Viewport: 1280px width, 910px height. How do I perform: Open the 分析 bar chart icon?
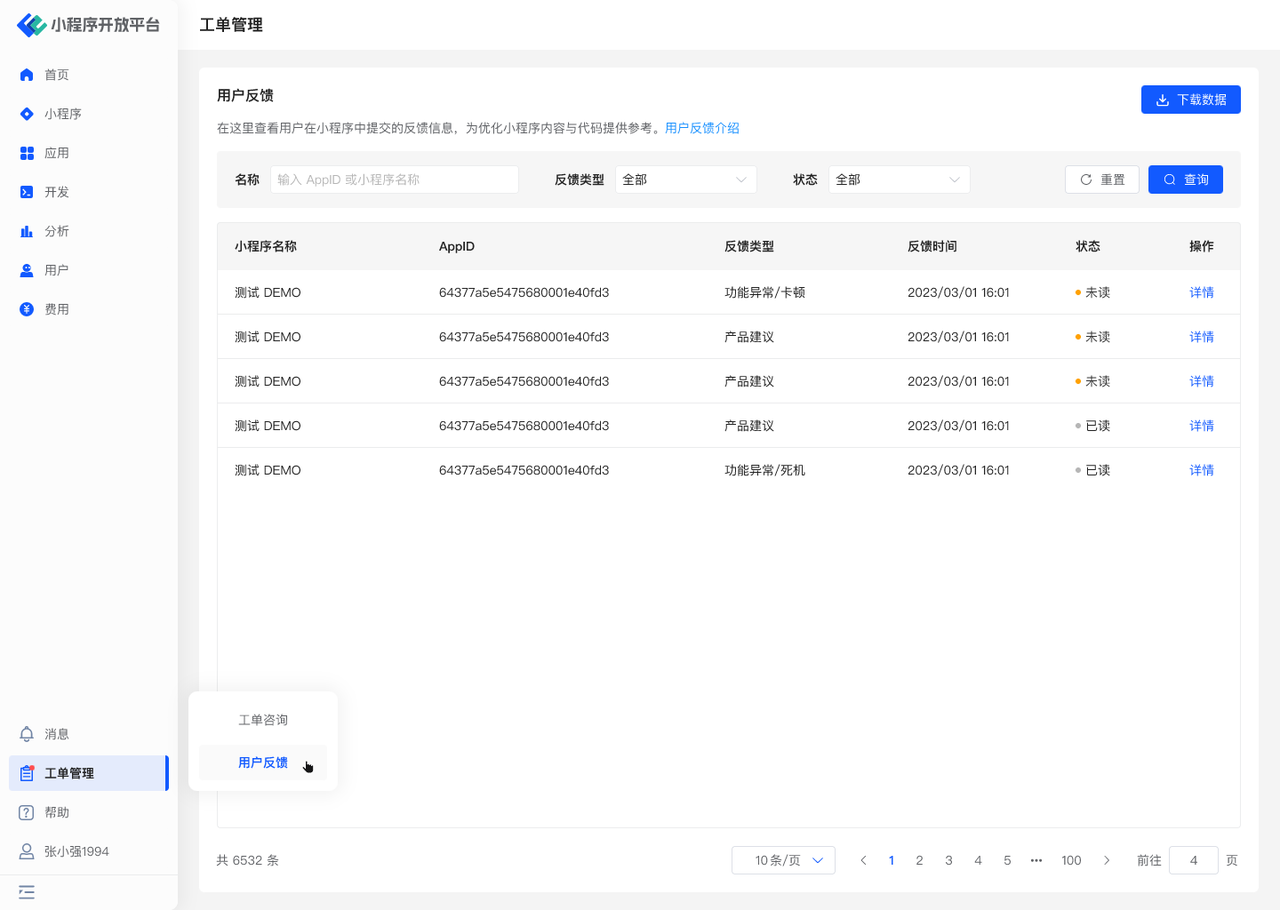click(27, 231)
